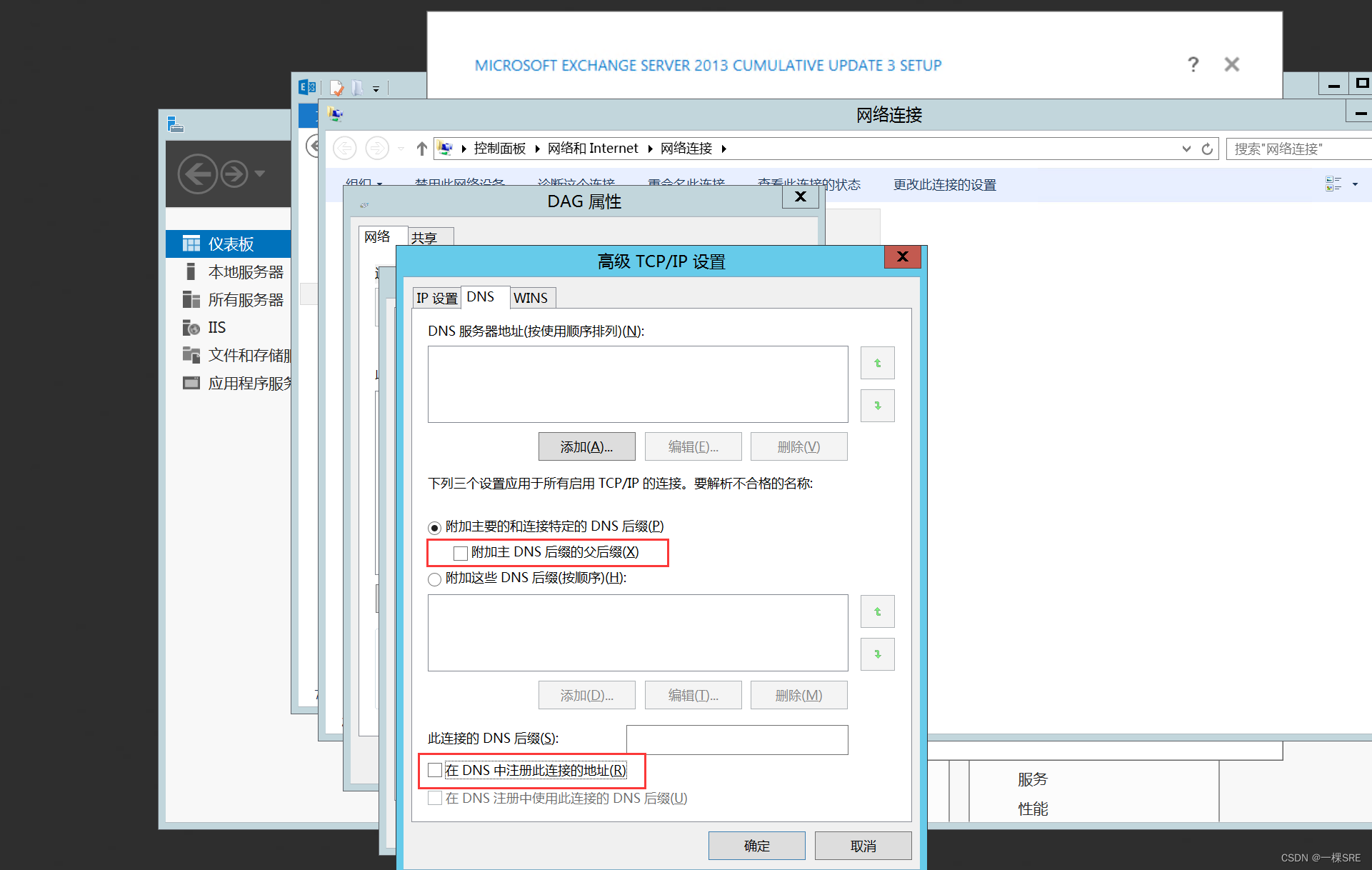The height and width of the screenshot is (870, 1372).
Task: Switch to the IP 设置 tab
Action: click(x=436, y=298)
